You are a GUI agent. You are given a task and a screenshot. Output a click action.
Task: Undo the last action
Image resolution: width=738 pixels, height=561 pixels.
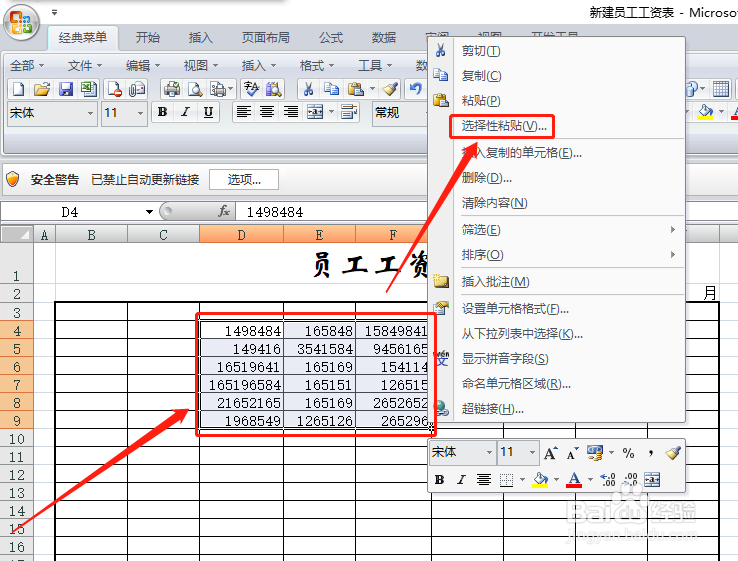[x=416, y=89]
